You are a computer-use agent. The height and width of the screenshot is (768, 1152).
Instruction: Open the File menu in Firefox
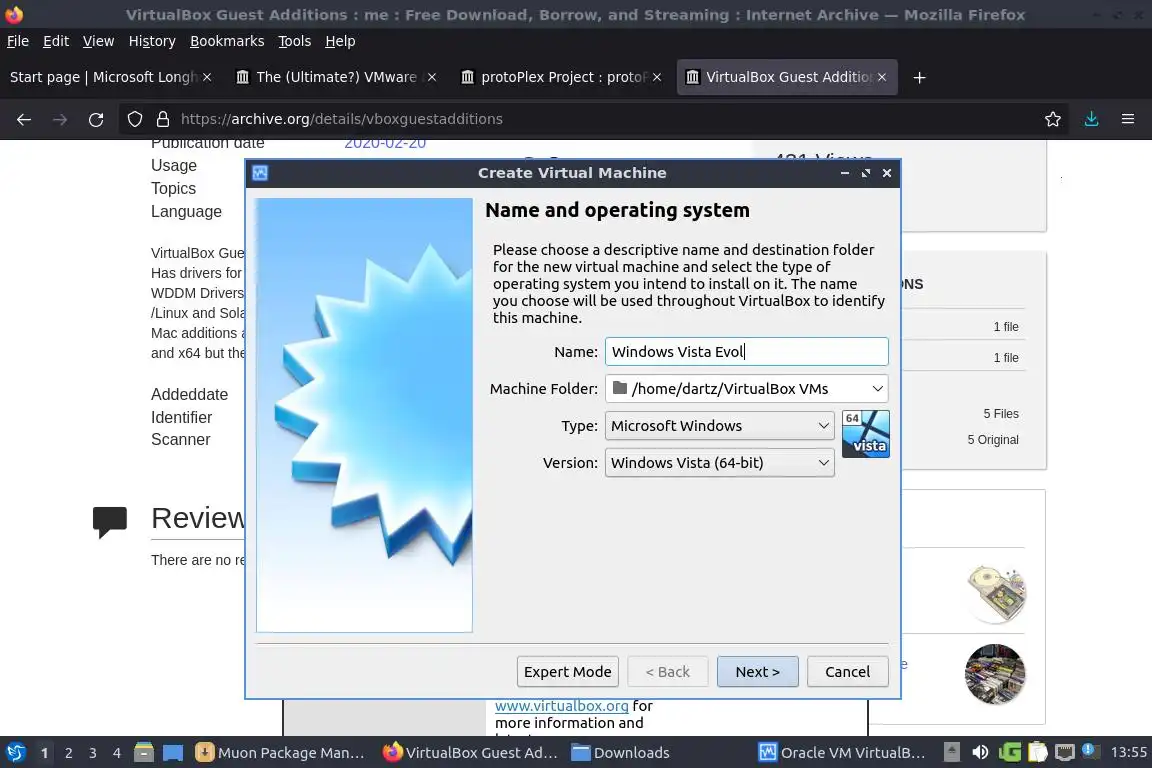(x=18, y=41)
